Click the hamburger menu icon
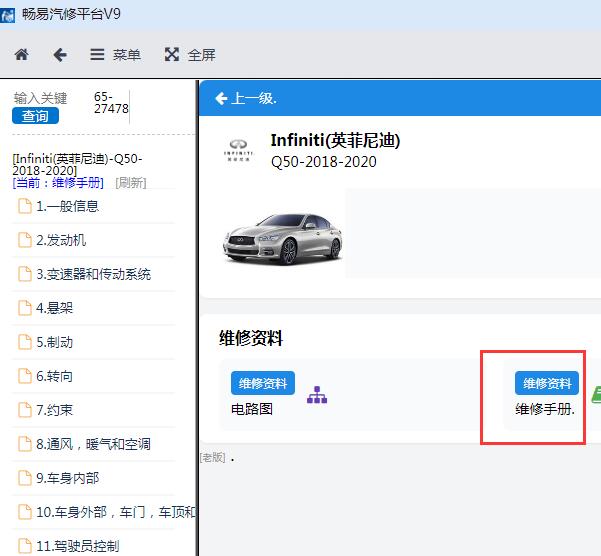This screenshot has width=601, height=556. pos(97,54)
